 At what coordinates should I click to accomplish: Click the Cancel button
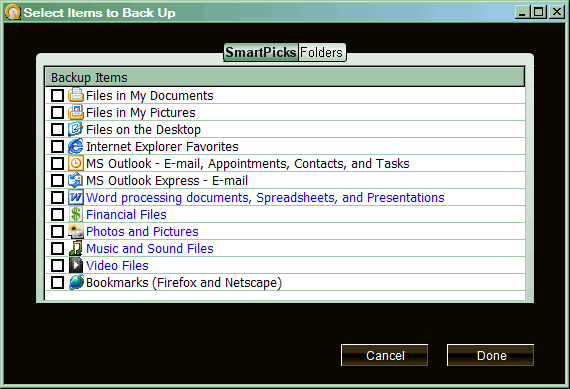[x=385, y=355]
